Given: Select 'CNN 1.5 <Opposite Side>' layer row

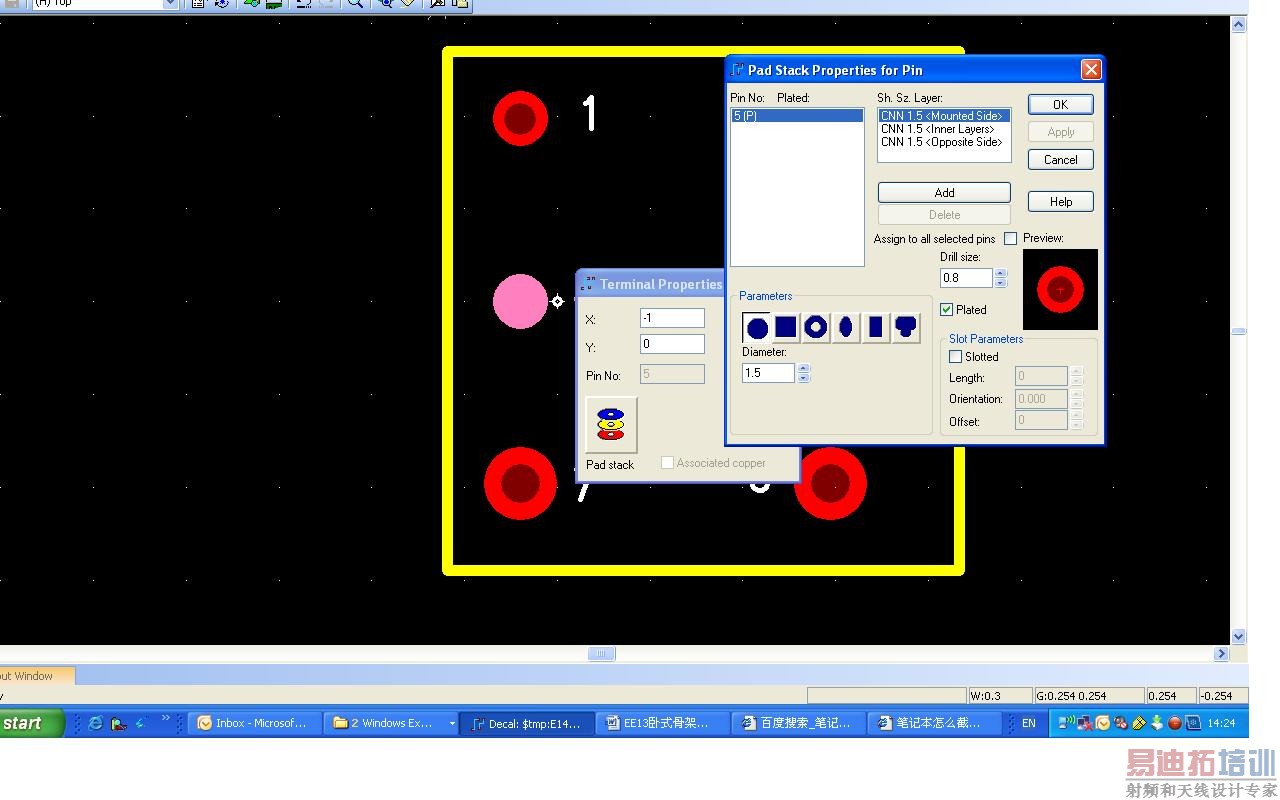Looking at the screenshot, I should point(944,142).
